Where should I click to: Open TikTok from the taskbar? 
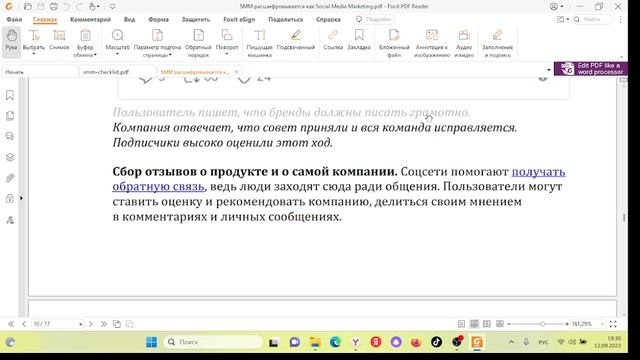point(436,342)
